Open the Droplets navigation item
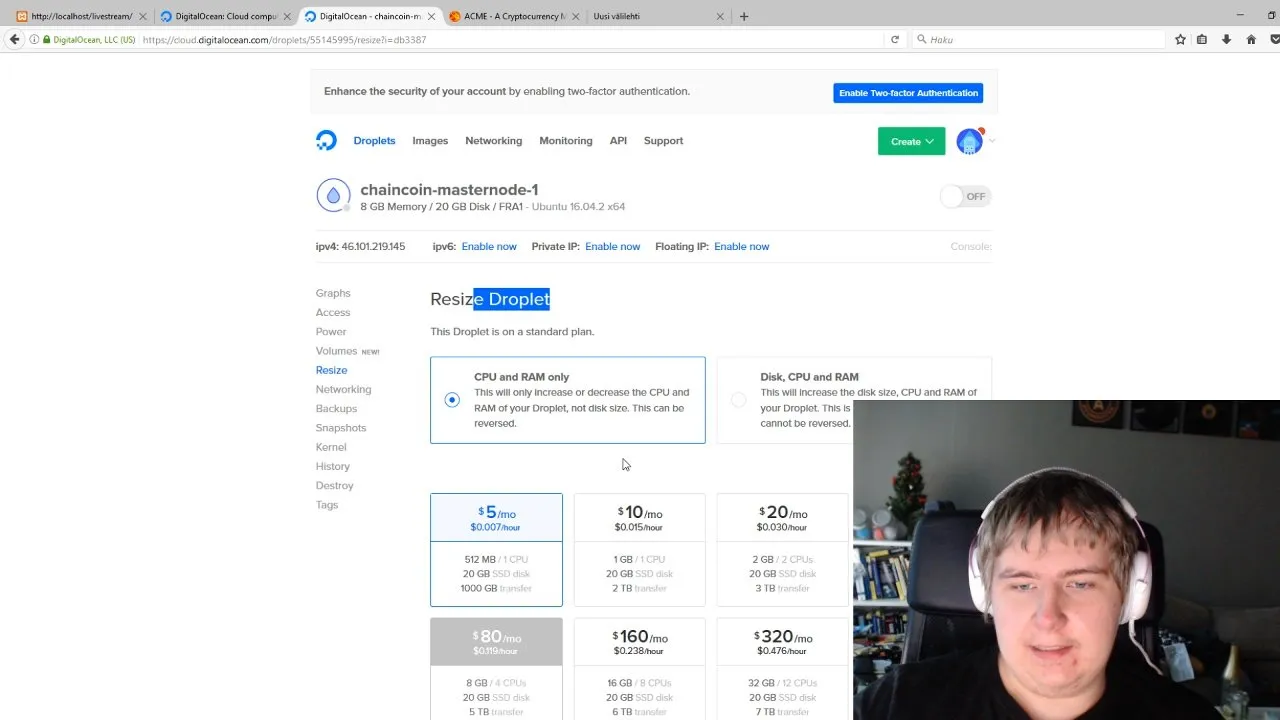Screen dimensions: 1280x720 pyautogui.click(x=374, y=141)
